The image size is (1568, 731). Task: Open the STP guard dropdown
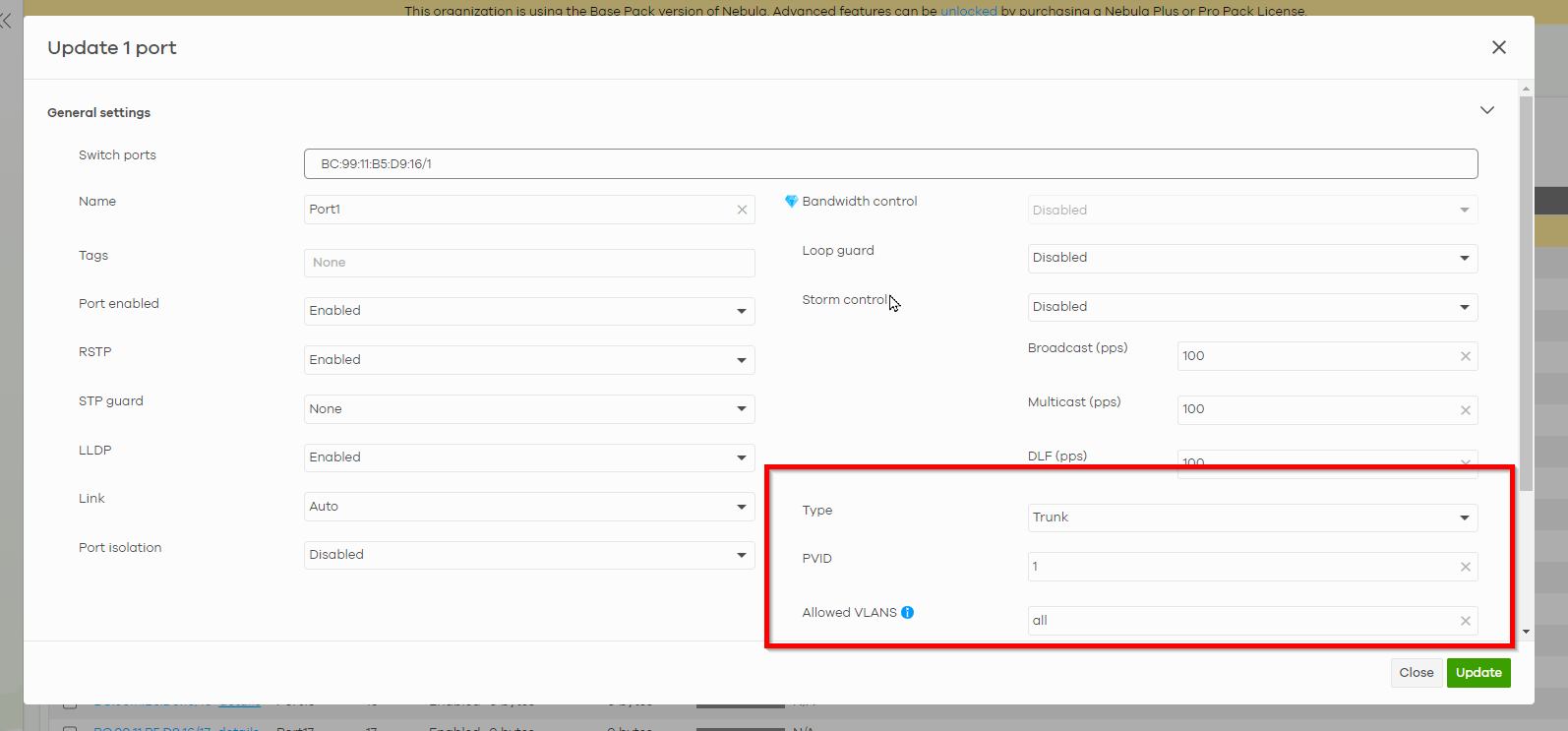pos(529,409)
